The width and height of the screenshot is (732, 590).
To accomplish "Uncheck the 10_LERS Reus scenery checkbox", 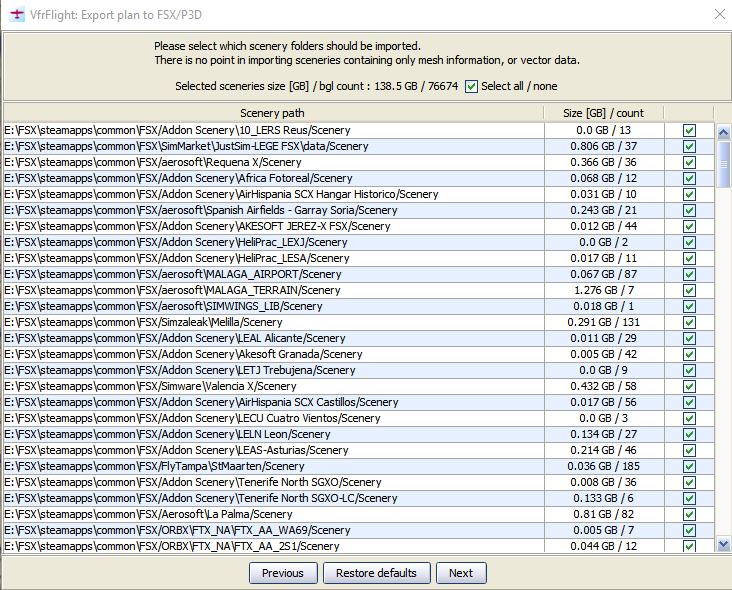I will 689,130.
